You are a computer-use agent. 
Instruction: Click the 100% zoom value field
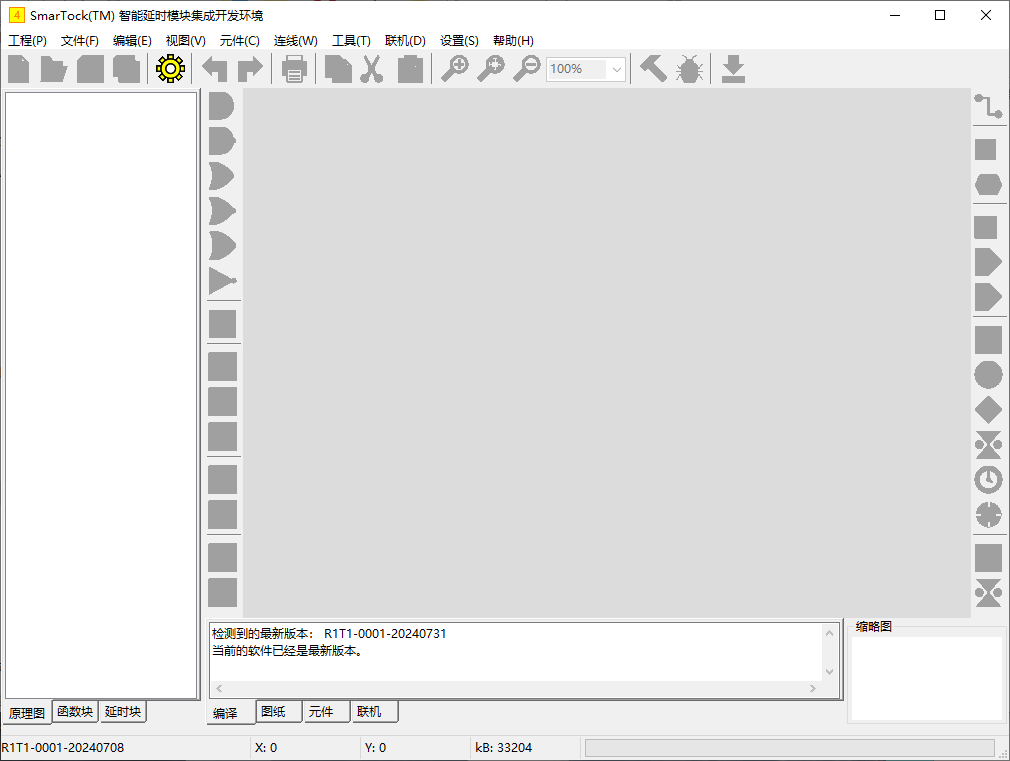(576, 69)
